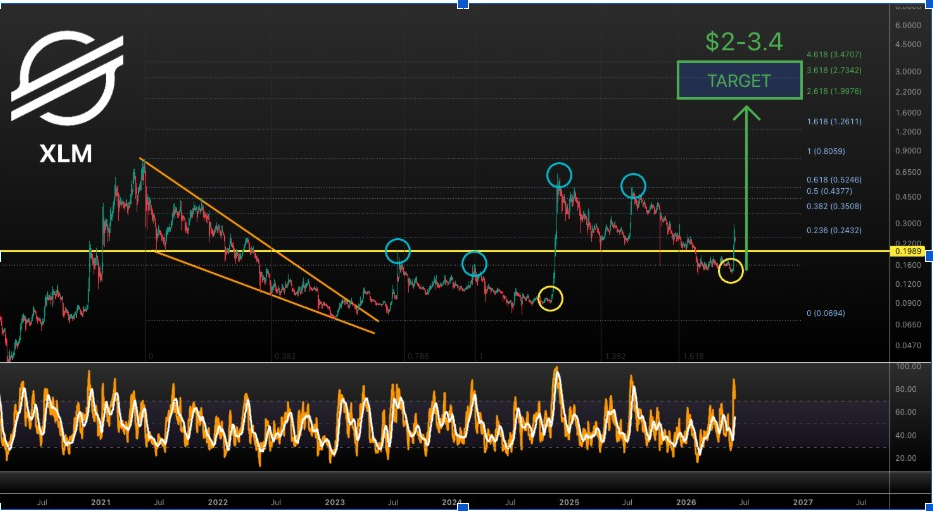Click the right-middle image selection handle
933x511 pixels.
click(x=929, y=256)
